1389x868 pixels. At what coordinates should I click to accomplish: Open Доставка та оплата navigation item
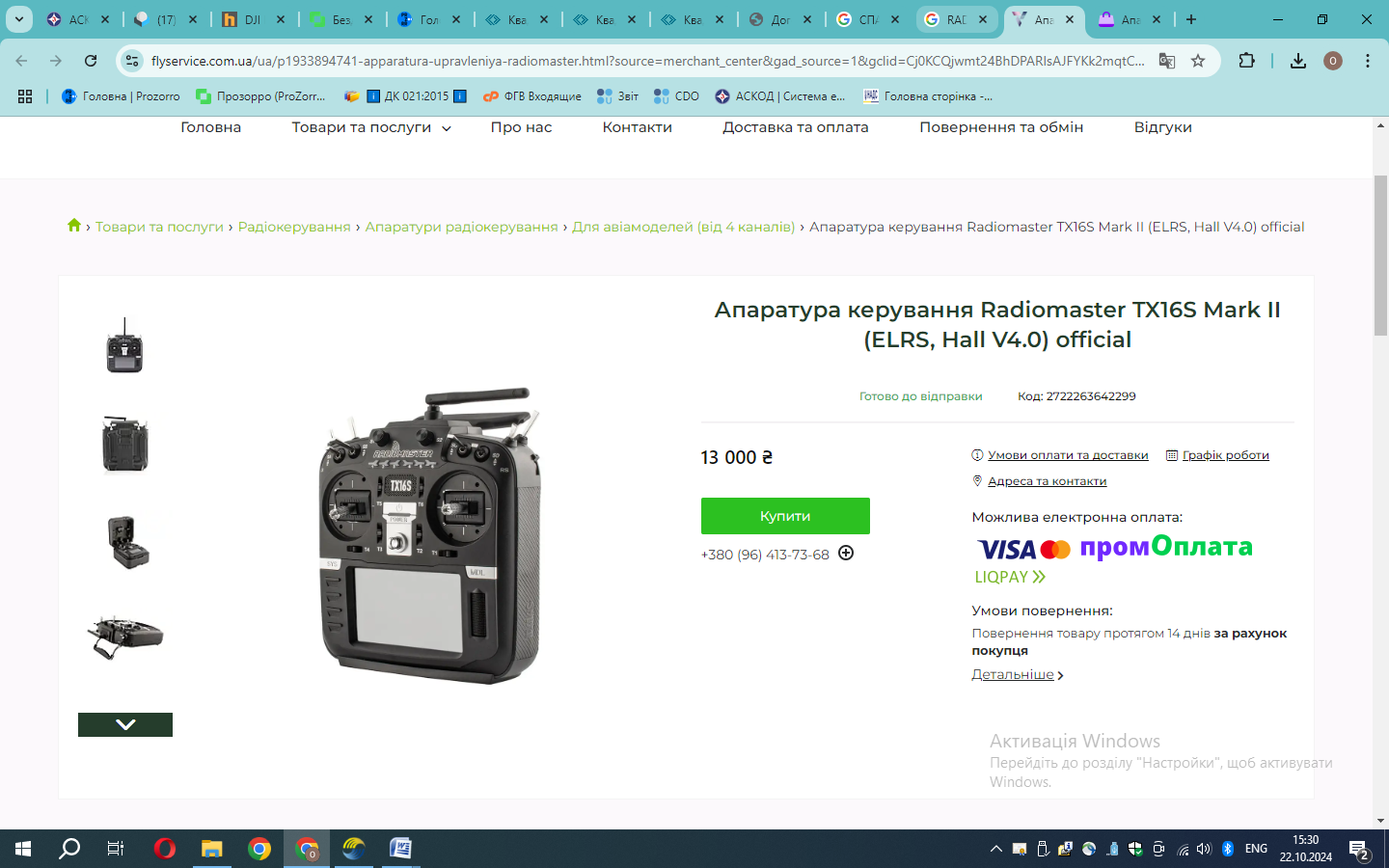pyautogui.click(x=796, y=127)
